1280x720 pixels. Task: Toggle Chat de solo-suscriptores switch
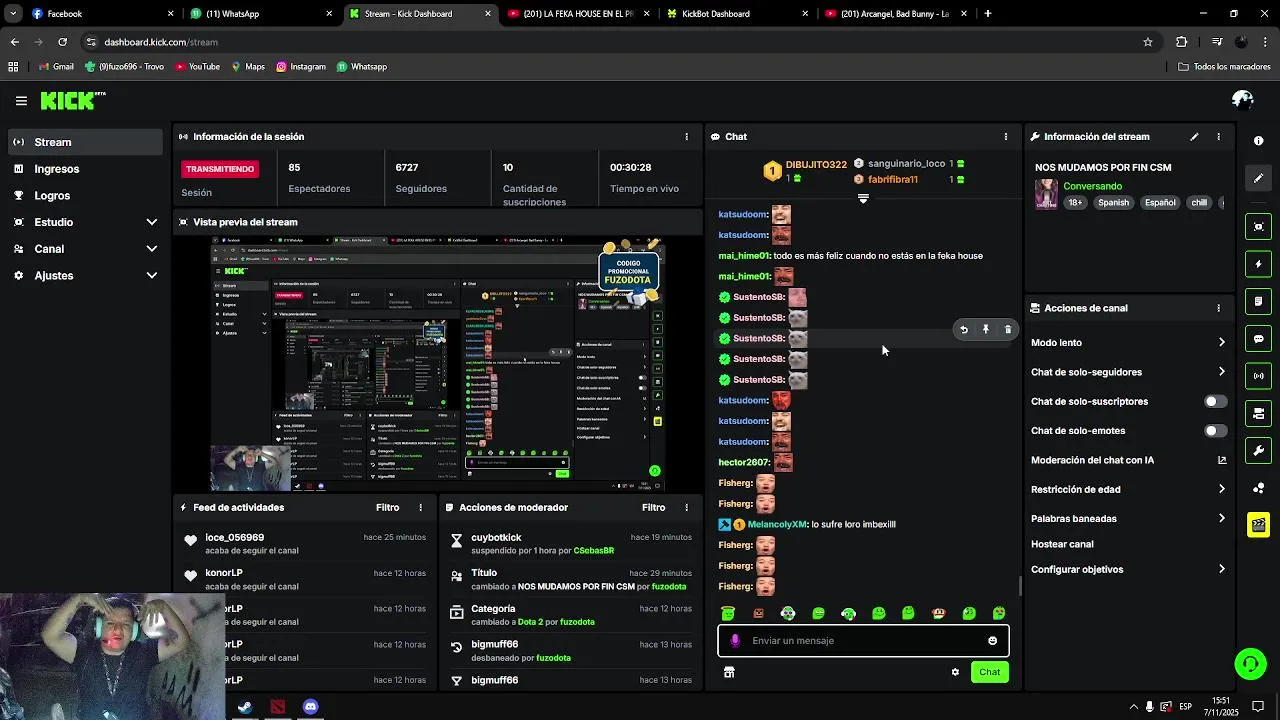click(x=1215, y=402)
